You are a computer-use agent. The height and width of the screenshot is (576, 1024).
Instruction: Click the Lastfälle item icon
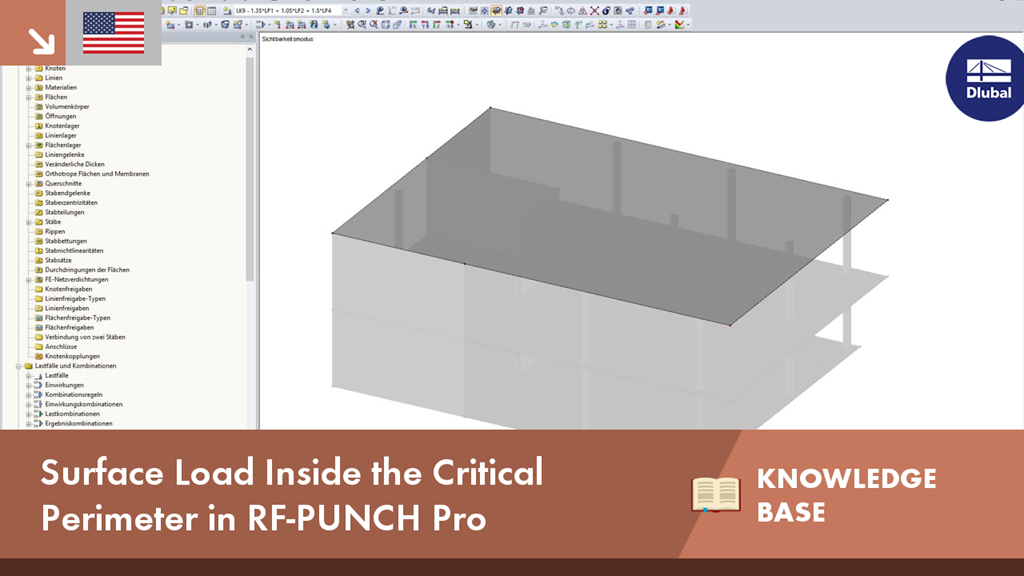[39, 376]
